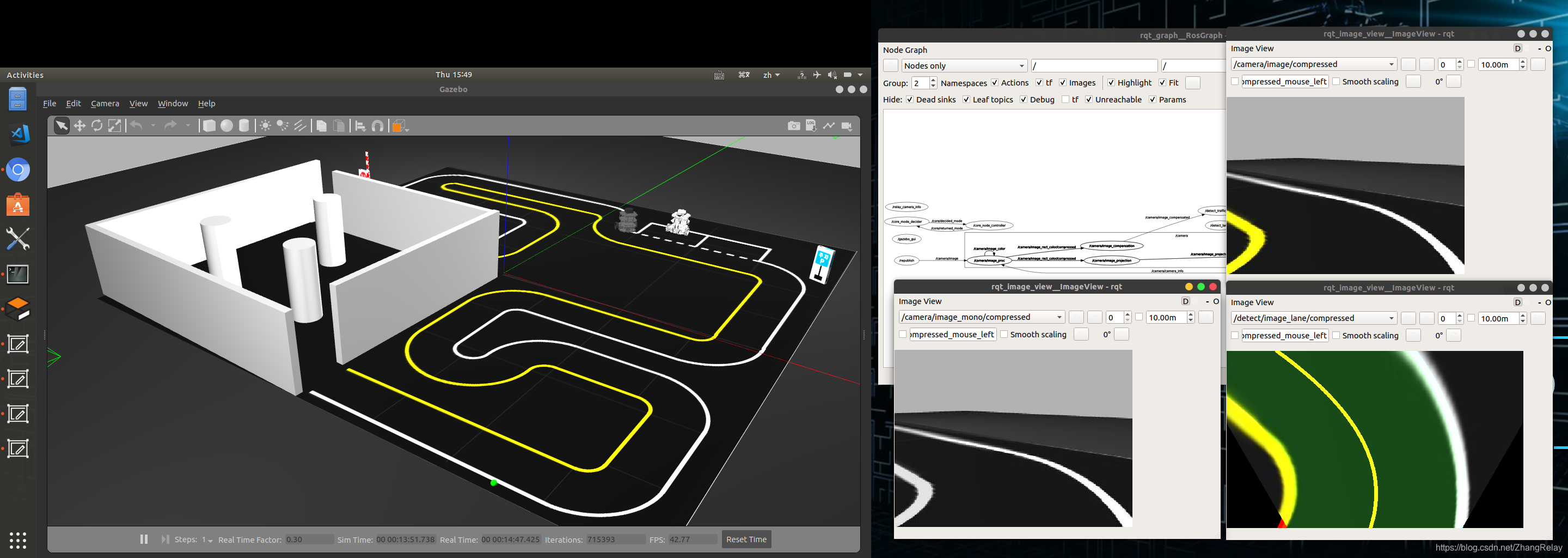Toggle the Images checkbox in Node Graph

(1063, 83)
